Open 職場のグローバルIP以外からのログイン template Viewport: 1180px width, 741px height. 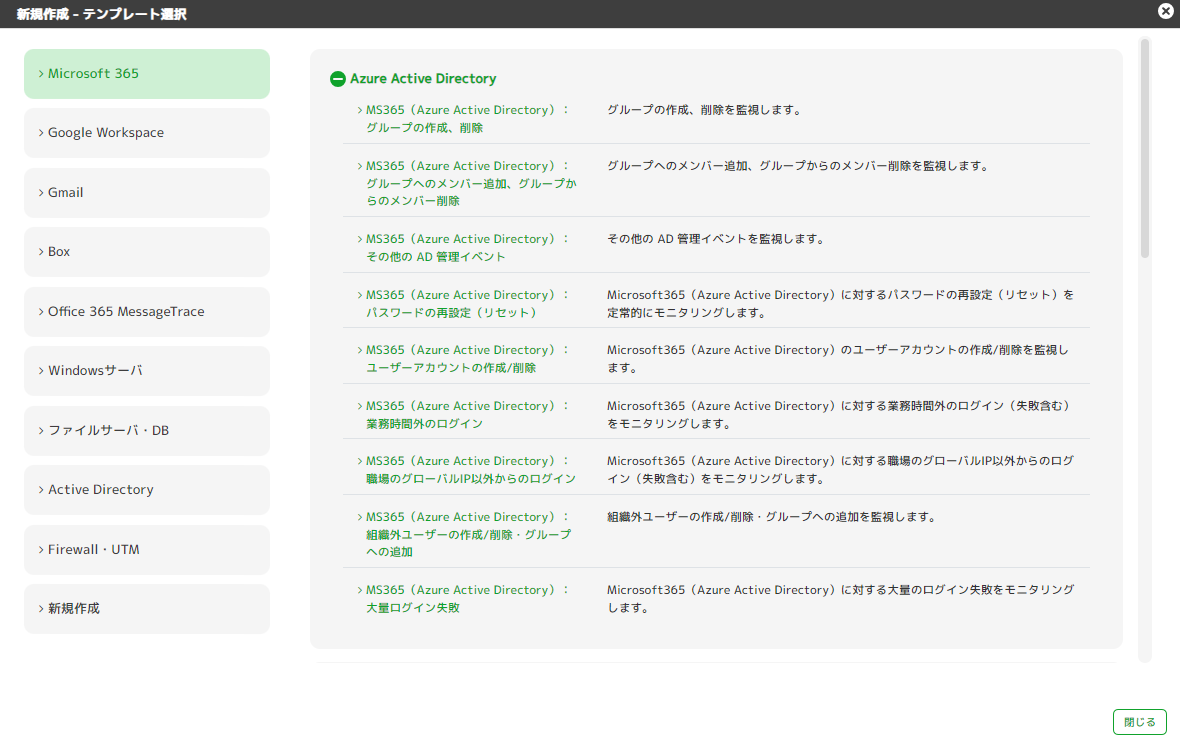click(x=471, y=469)
